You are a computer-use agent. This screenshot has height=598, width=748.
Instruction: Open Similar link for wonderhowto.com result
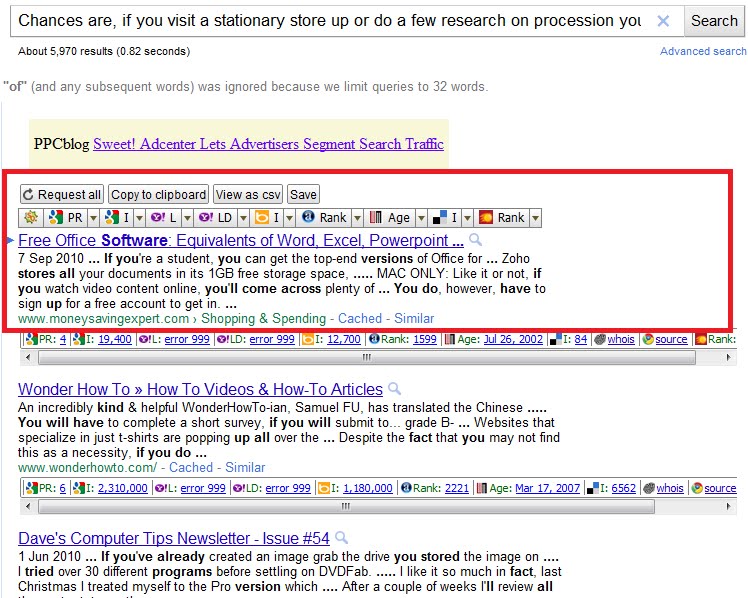click(245, 467)
